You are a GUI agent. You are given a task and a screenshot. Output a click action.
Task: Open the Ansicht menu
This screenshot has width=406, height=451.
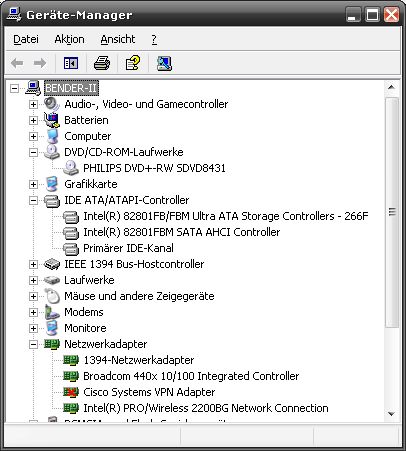coord(118,39)
